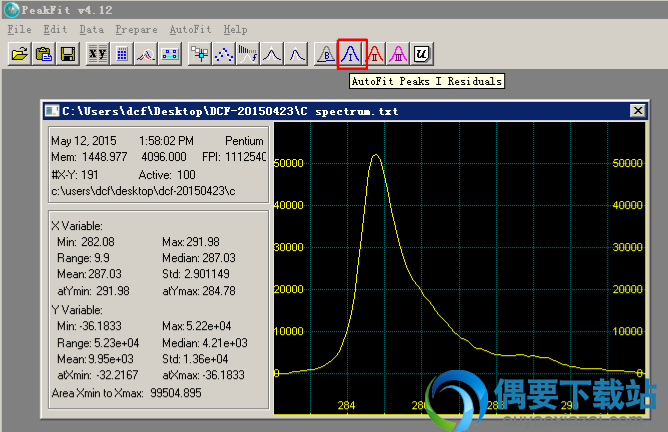Click the user-defined function U icon
Screen dimensions: 668x432
point(422,54)
